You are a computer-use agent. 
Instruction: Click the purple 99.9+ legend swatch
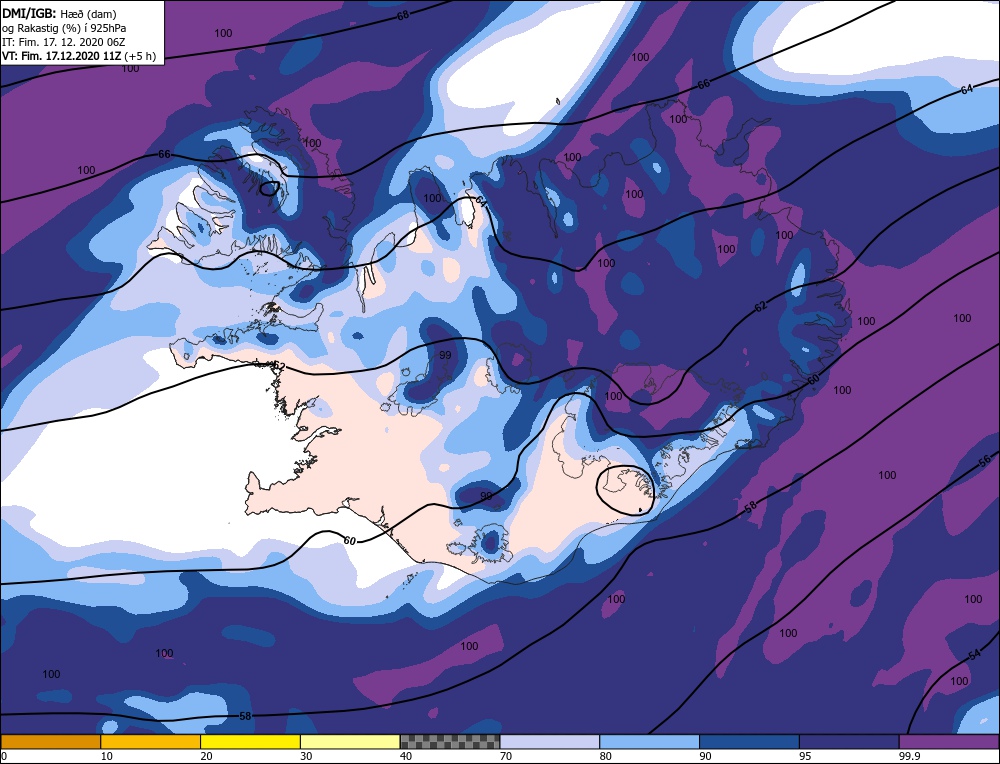pos(949,742)
